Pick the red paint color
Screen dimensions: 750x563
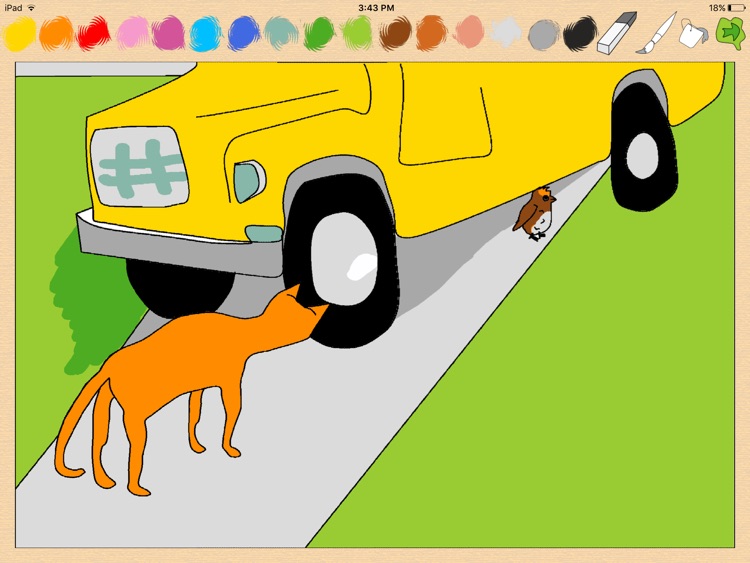(x=94, y=33)
